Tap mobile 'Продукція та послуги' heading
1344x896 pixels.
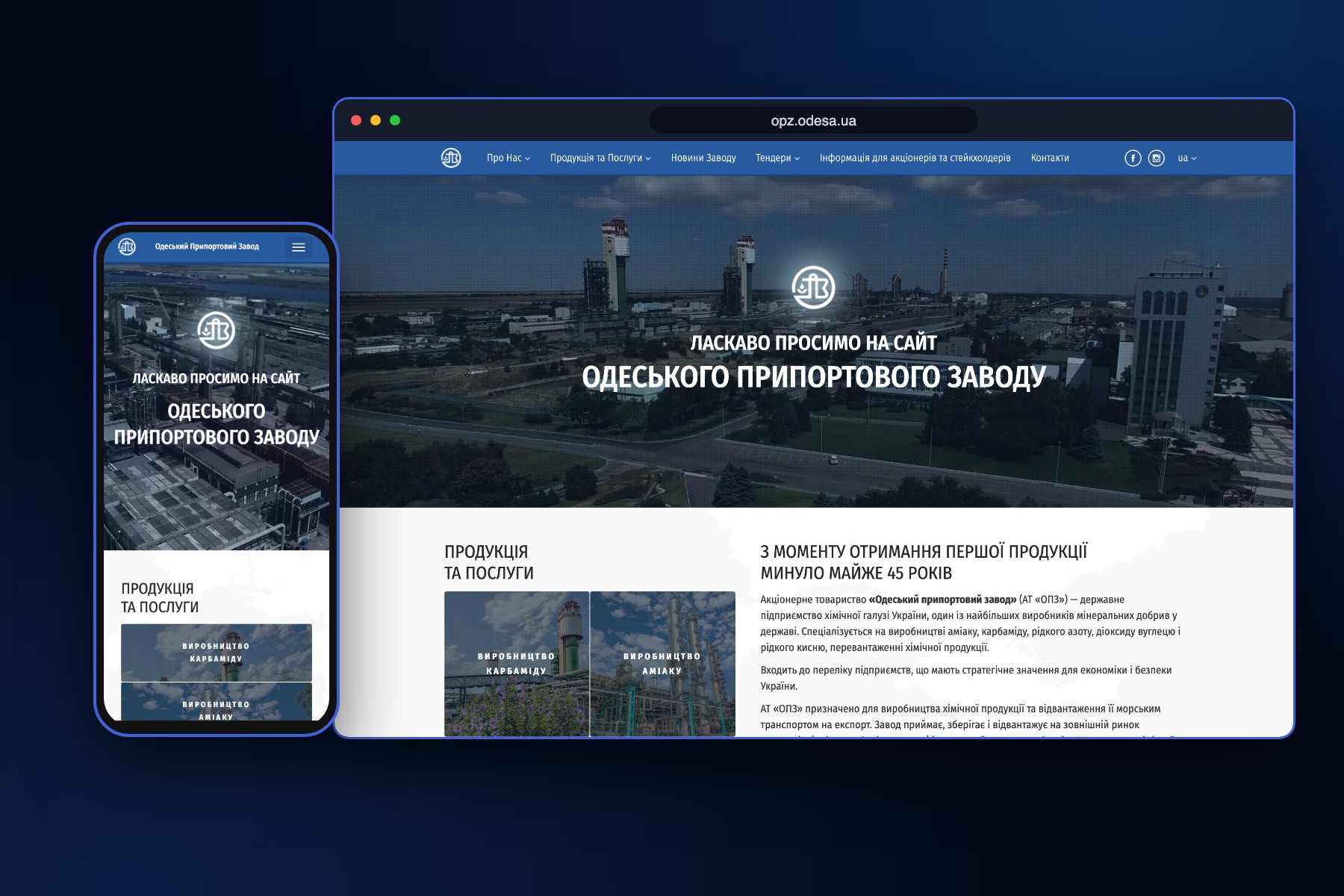[160, 598]
